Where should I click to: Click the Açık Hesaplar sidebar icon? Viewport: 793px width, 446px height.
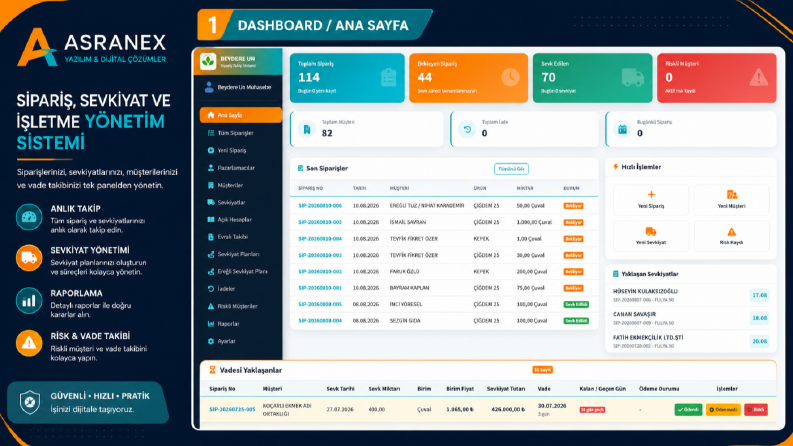pyautogui.click(x=211, y=219)
